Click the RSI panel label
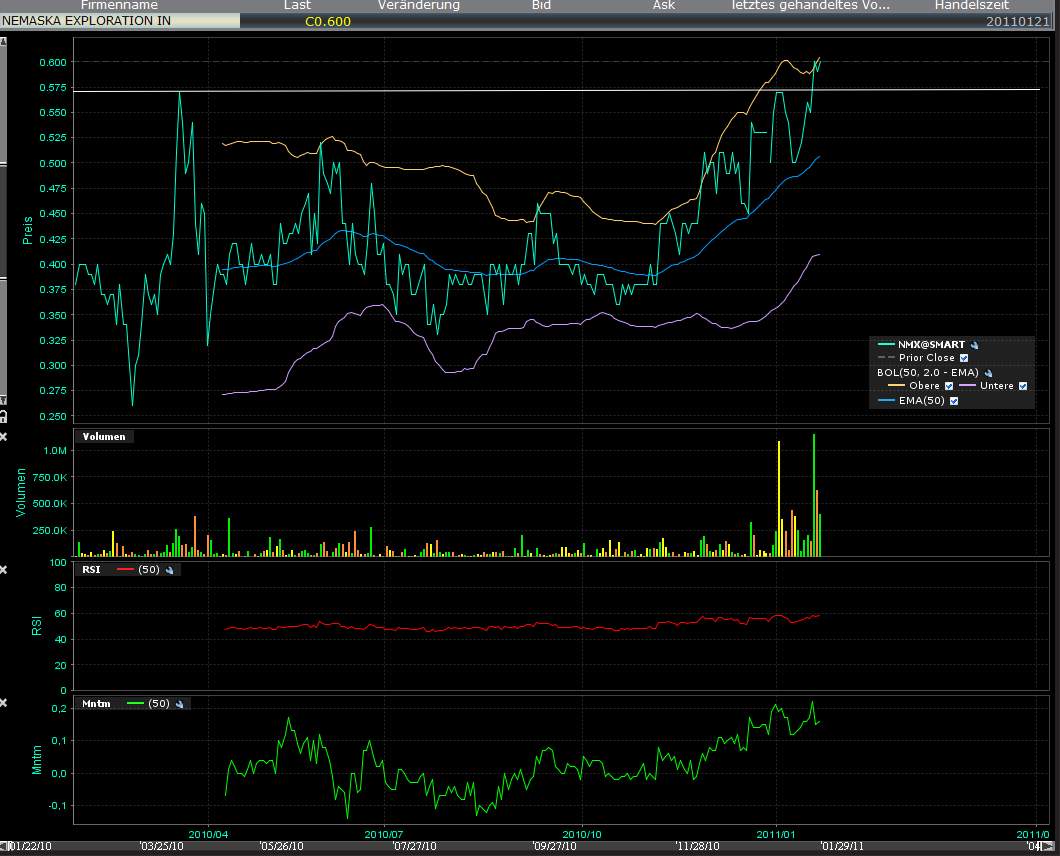This screenshot has width=1060, height=856. click(x=90, y=569)
